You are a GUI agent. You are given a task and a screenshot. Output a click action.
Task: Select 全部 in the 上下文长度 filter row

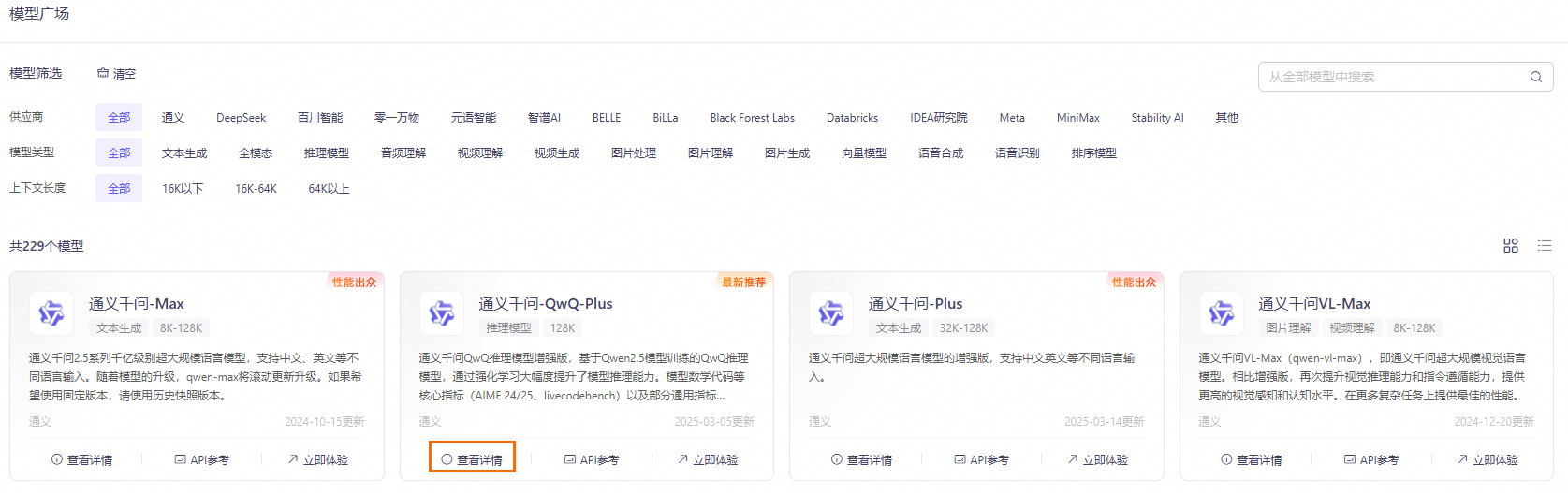click(119, 188)
